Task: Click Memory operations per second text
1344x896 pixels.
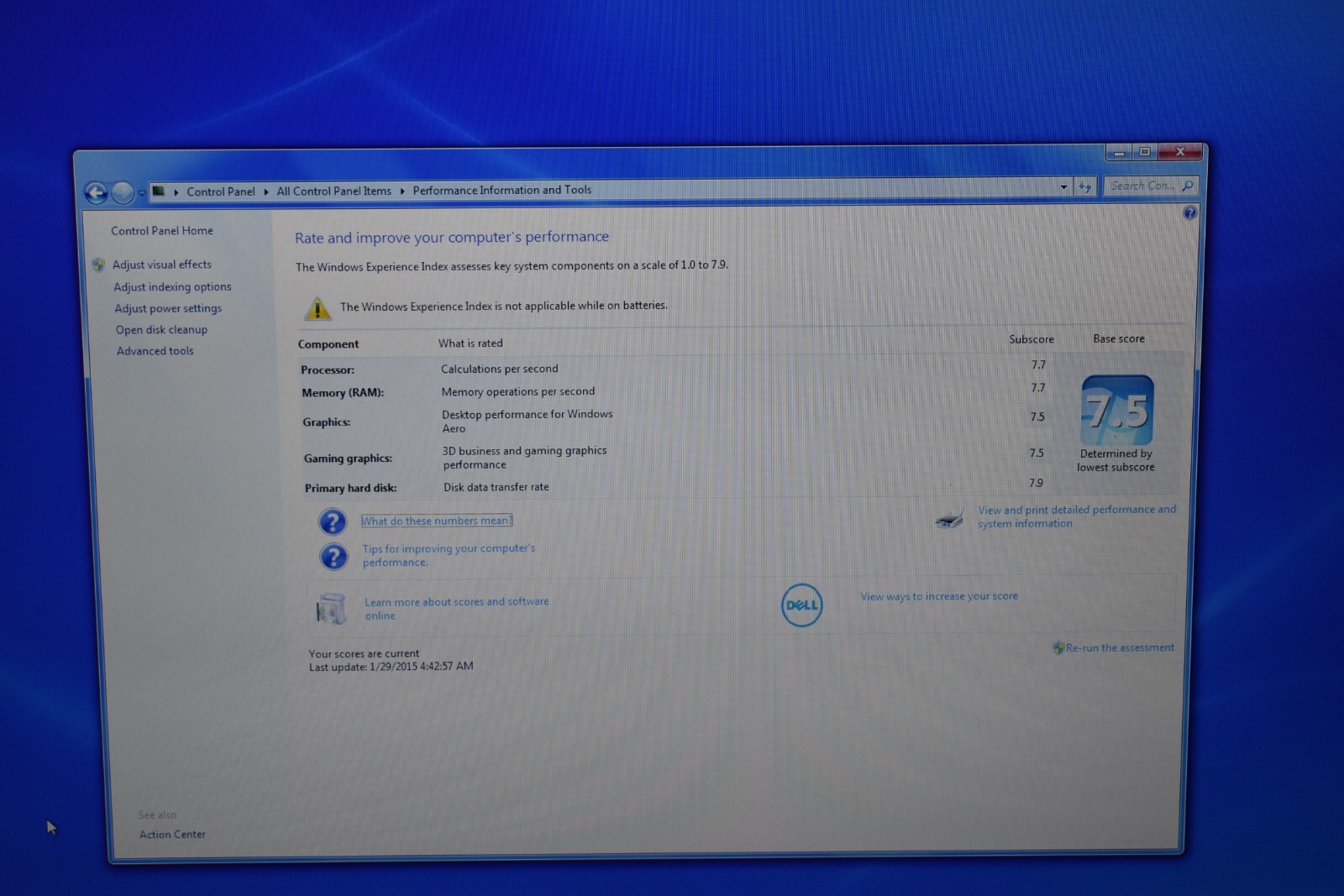Action: click(518, 391)
